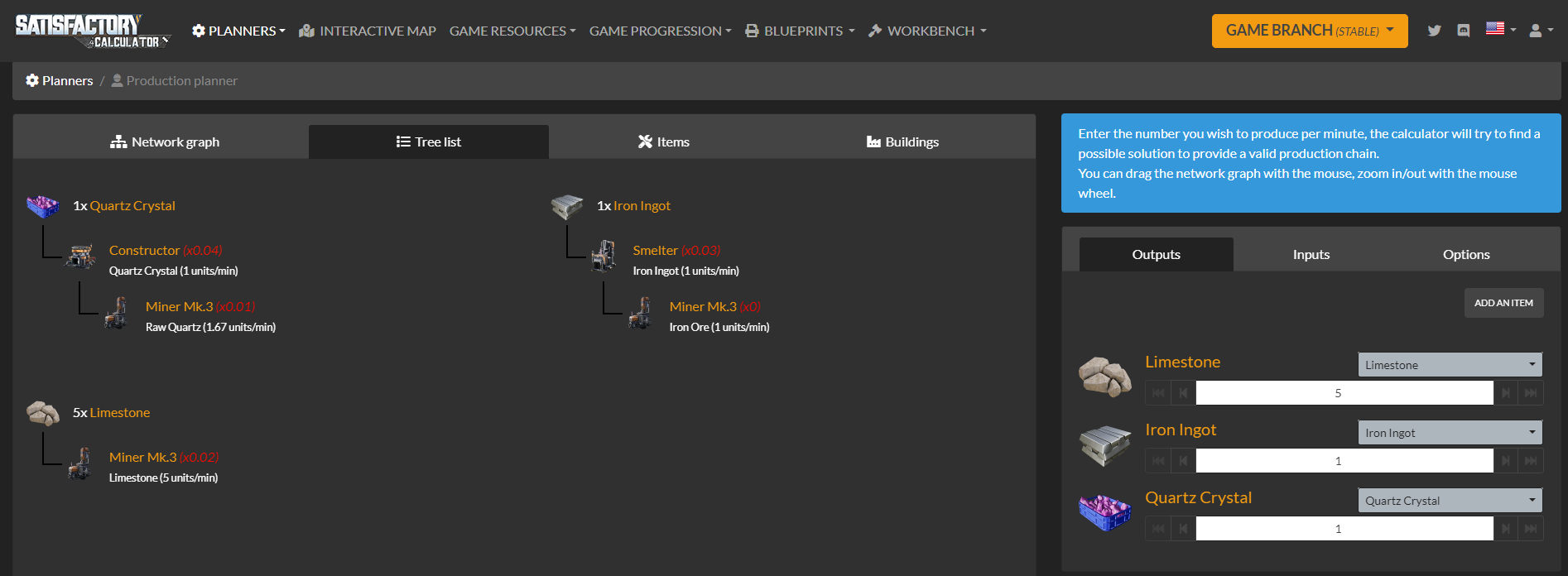Increase Limestone quantity by one step

click(x=1506, y=393)
